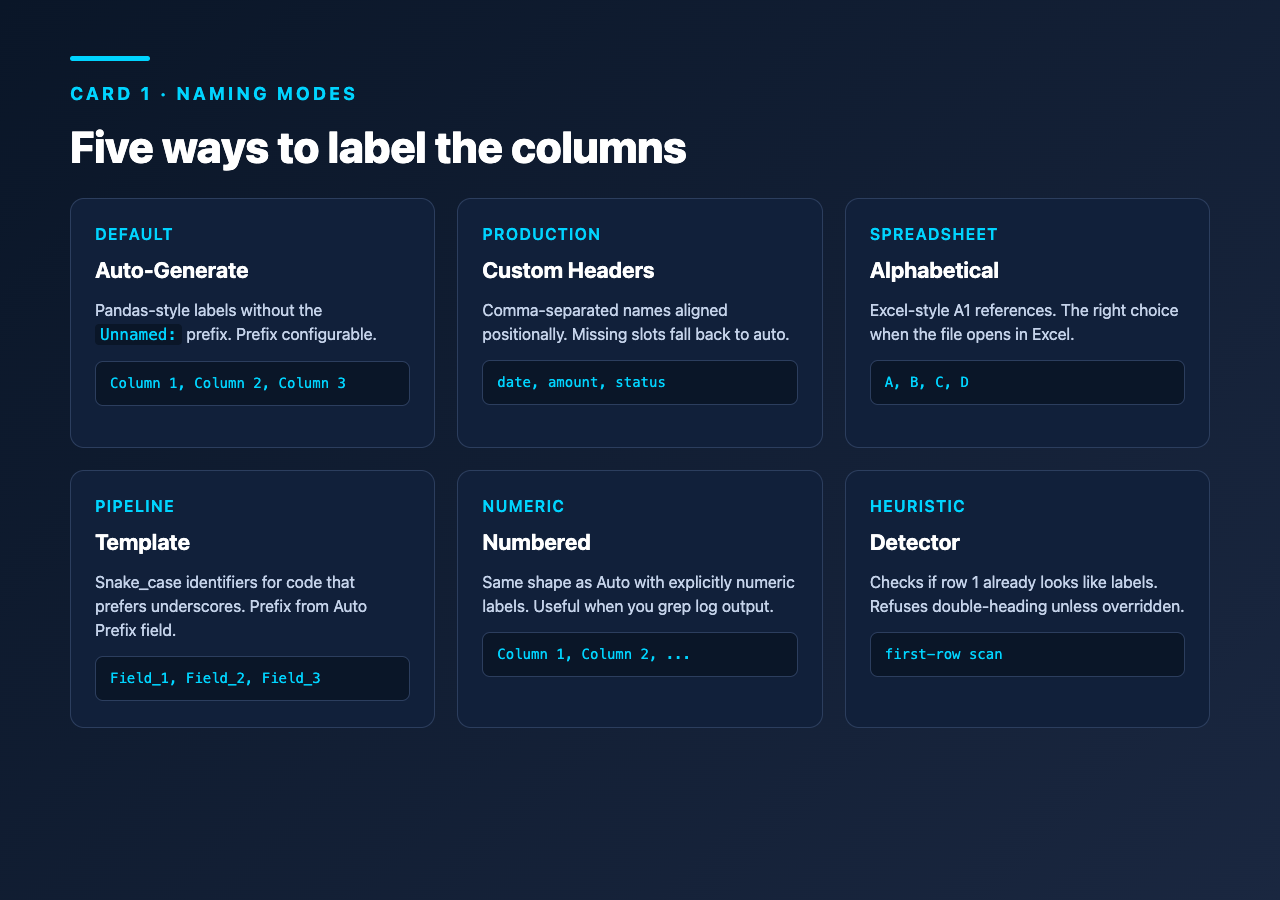Screen dimensions: 1280x900
Task: Click the PRODUCTION category label
Action: click(x=541, y=234)
